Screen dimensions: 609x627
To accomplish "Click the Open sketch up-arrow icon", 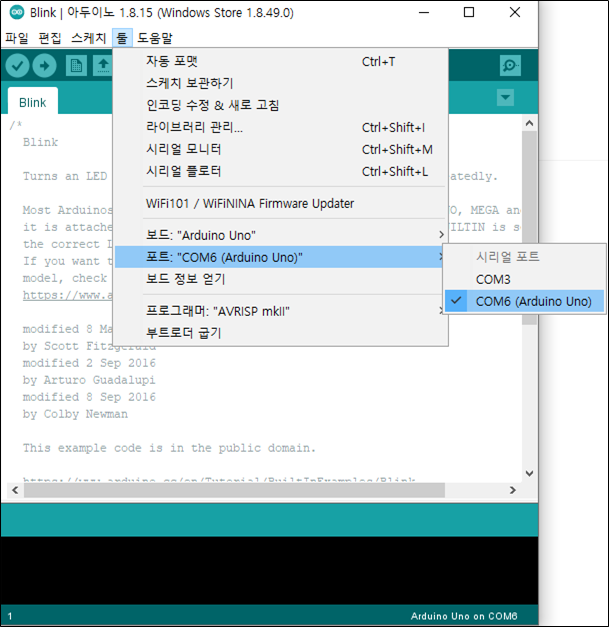I will click(103, 66).
